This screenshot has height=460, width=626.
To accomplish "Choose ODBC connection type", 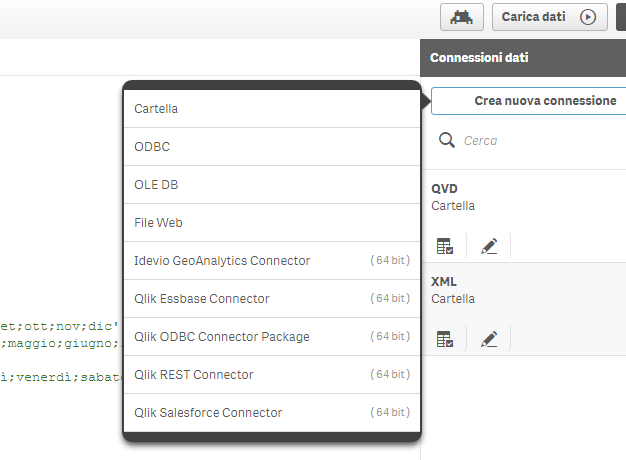I will click(271, 147).
